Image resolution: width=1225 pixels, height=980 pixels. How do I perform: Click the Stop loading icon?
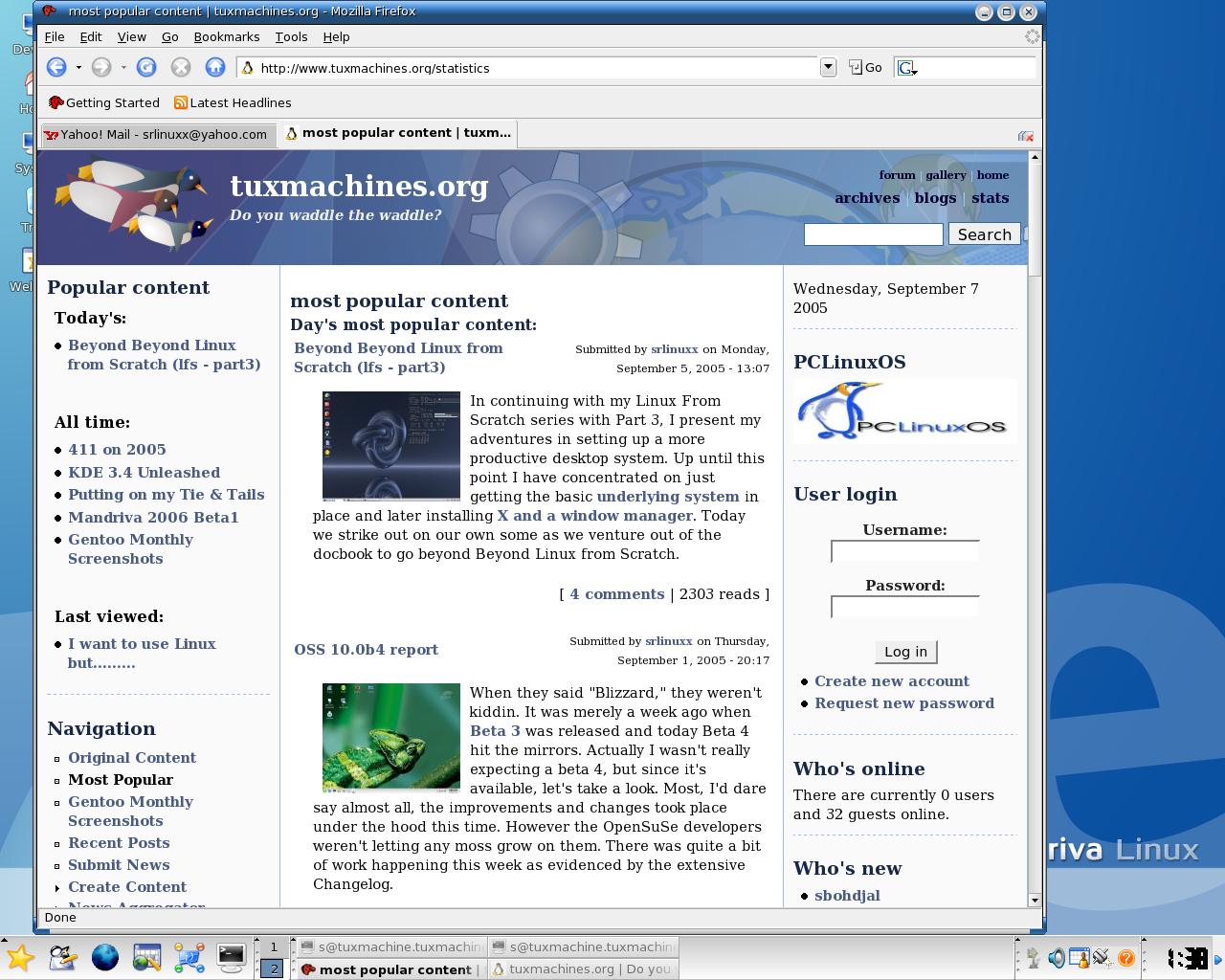coord(181,67)
